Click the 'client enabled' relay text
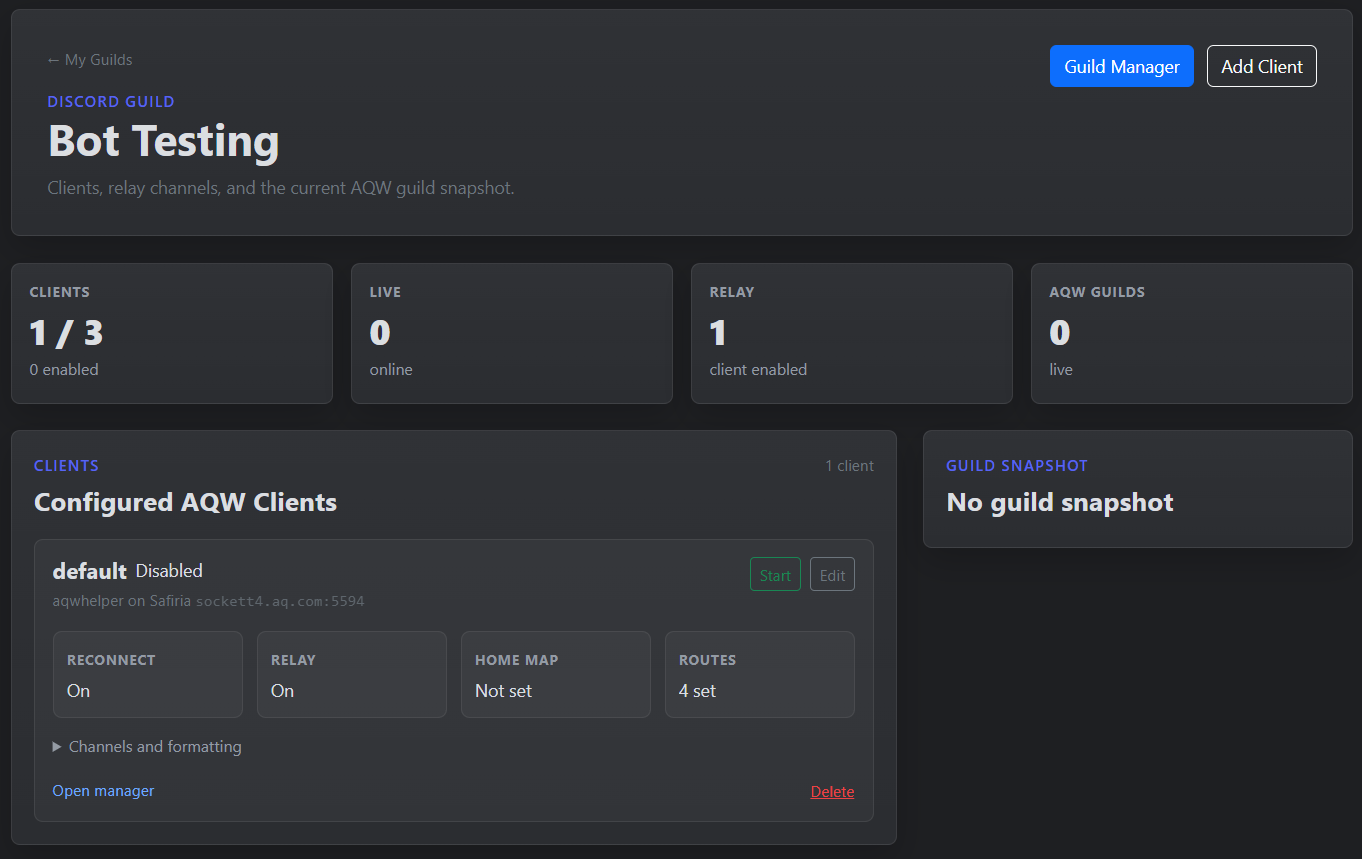The image size is (1362, 859). tap(758, 370)
